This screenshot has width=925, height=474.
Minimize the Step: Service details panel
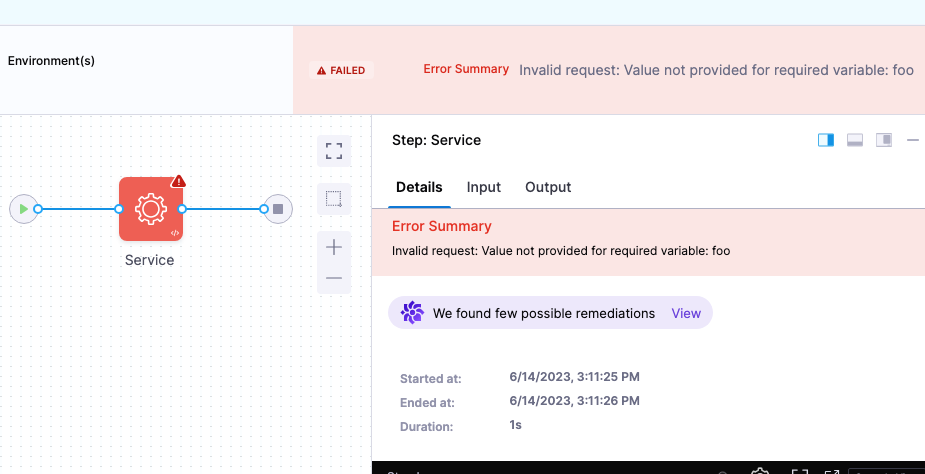pyautogui.click(x=912, y=140)
